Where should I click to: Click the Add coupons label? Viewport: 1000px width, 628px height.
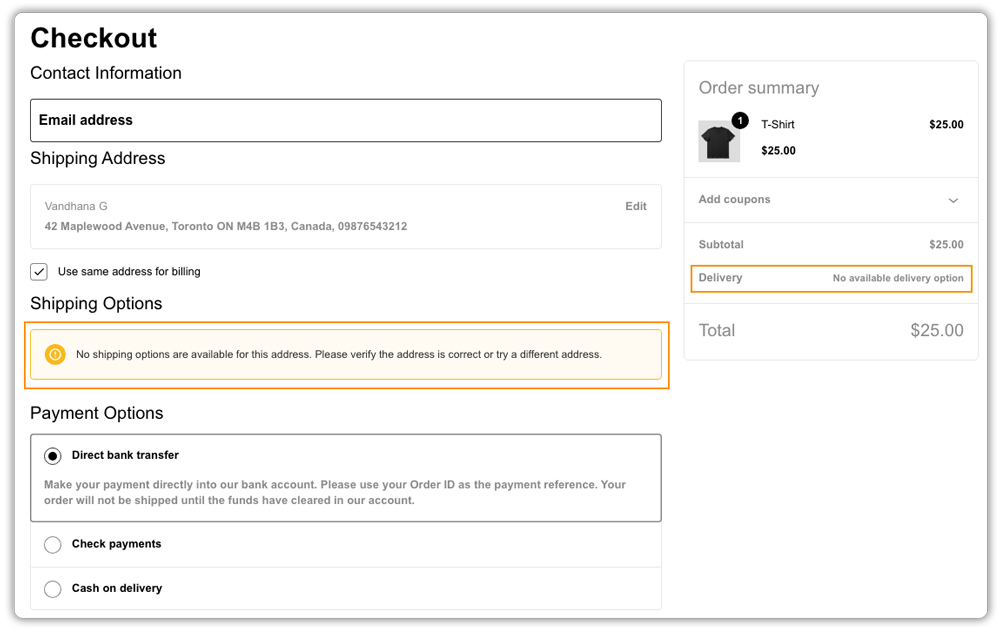(734, 200)
